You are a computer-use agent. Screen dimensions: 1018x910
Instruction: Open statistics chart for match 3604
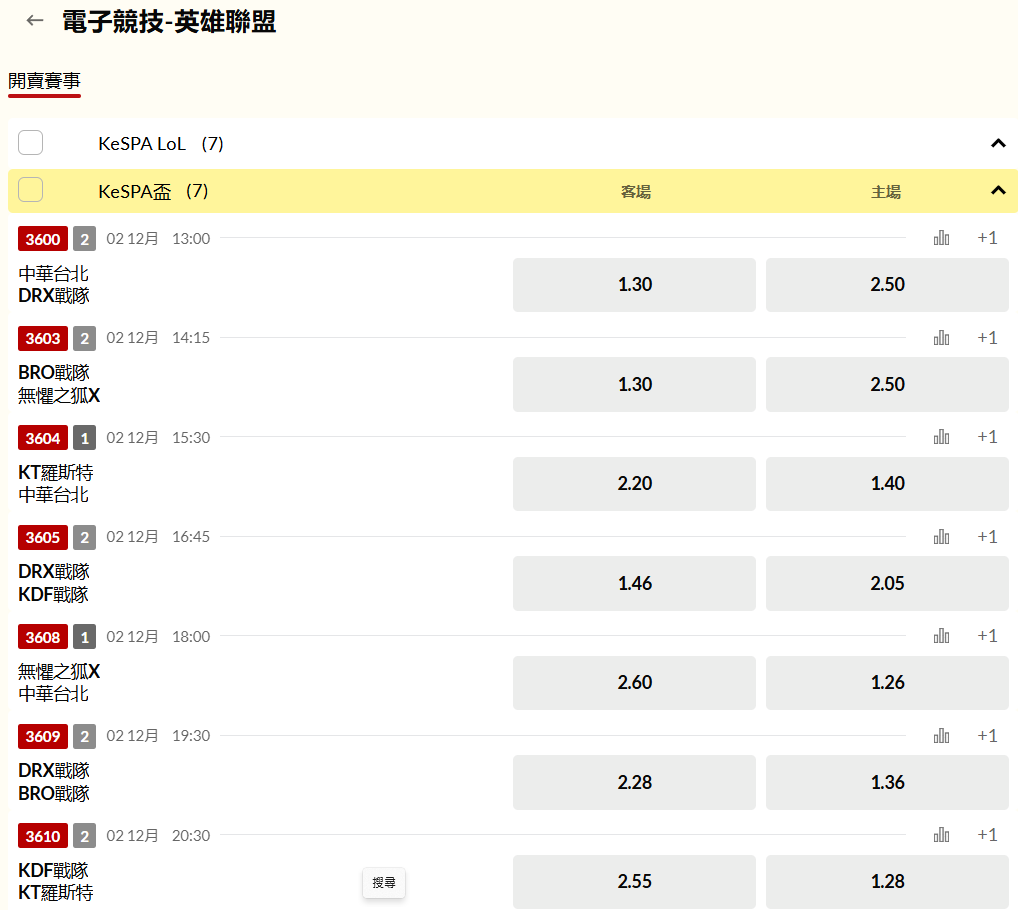[941, 437]
